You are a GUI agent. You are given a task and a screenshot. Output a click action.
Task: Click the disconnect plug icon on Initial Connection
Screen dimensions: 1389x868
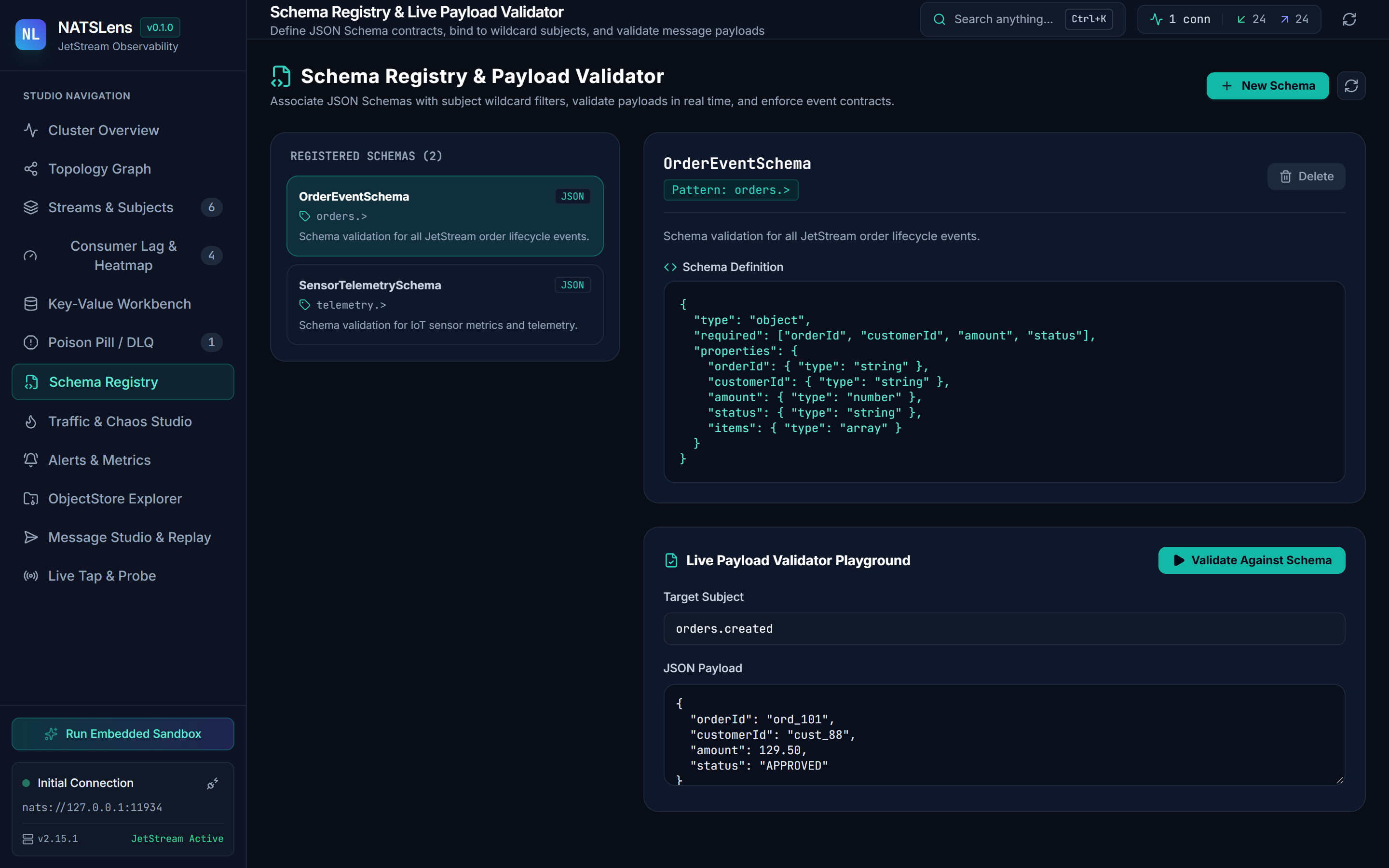point(212,783)
